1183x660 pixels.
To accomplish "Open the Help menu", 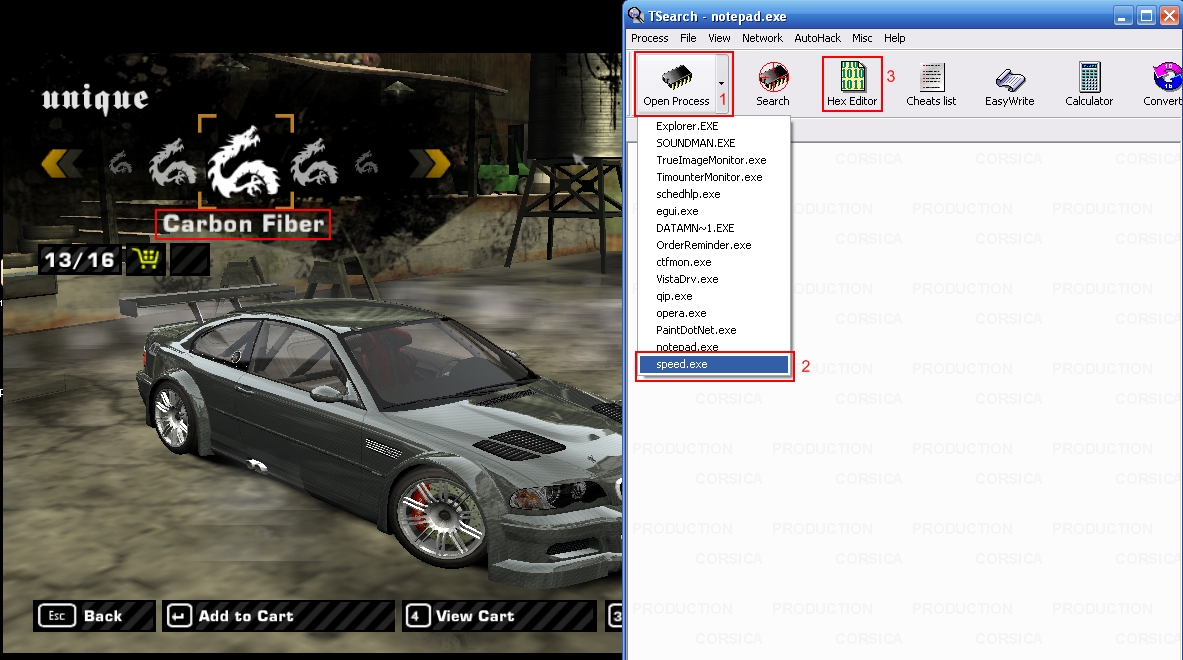I will coord(895,38).
